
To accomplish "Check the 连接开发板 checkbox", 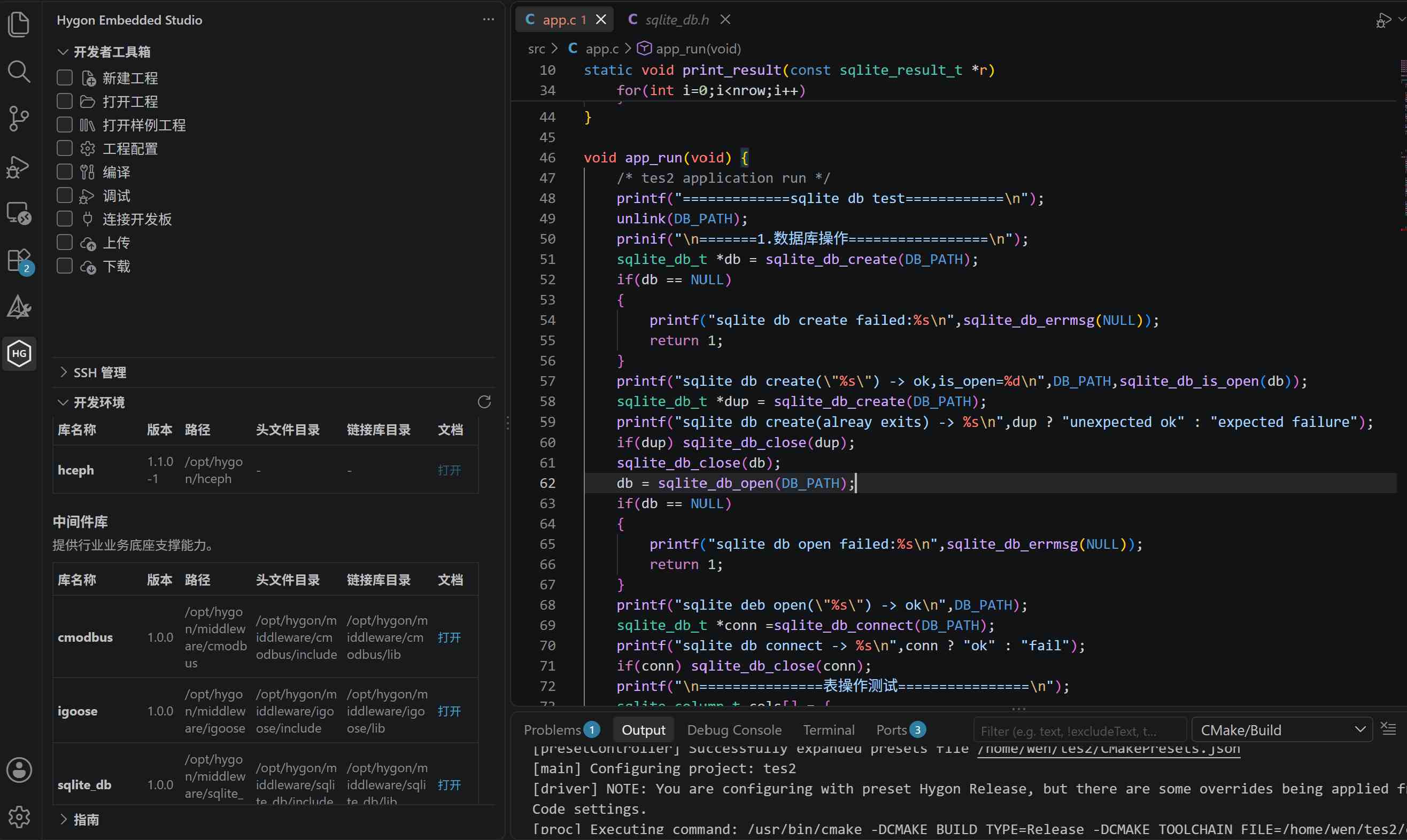I will 65,219.
